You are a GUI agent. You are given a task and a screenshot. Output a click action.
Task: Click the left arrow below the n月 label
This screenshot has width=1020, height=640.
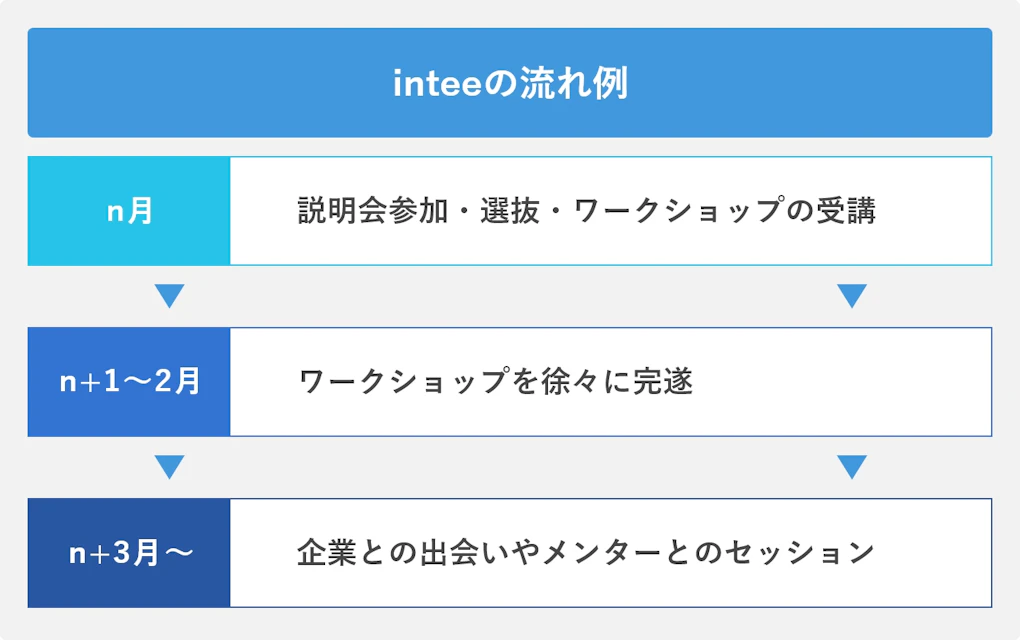(170, 296)
